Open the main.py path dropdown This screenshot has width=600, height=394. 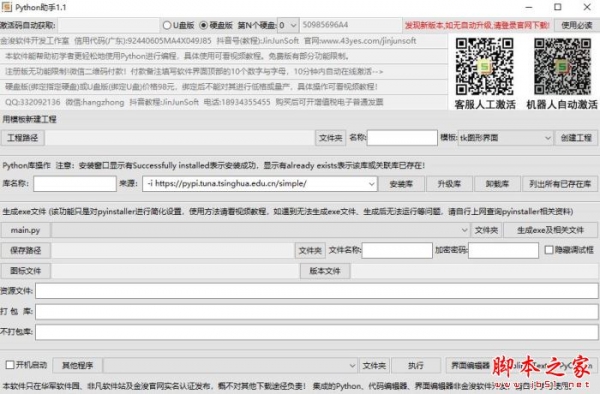pyautogui.click(x=261, y=230)
